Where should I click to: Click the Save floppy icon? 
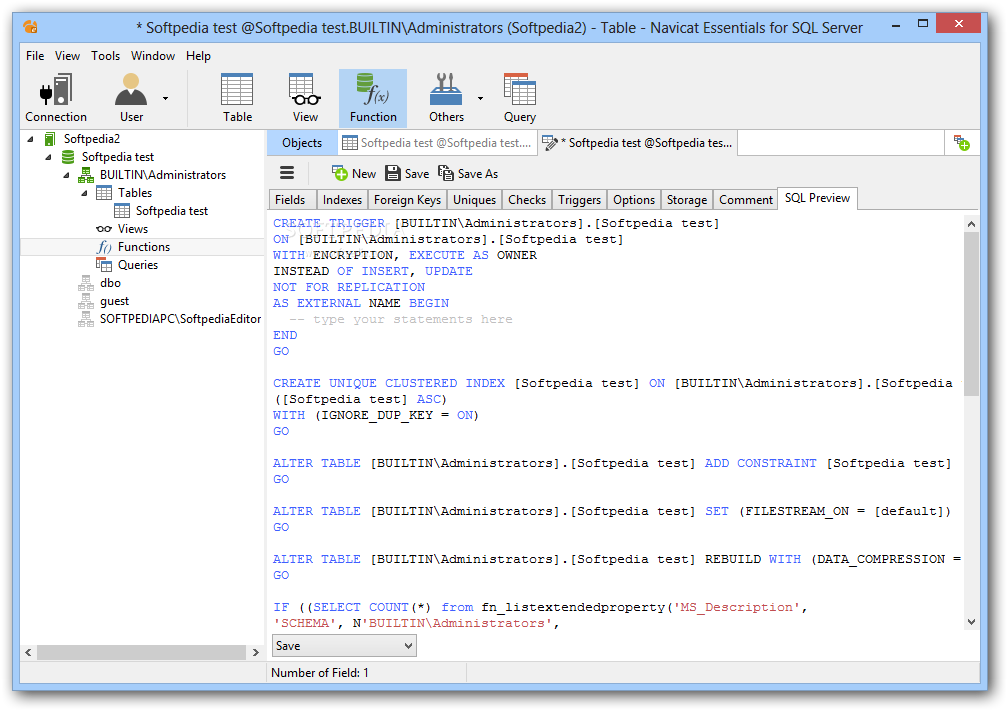[x=392, y=173]
